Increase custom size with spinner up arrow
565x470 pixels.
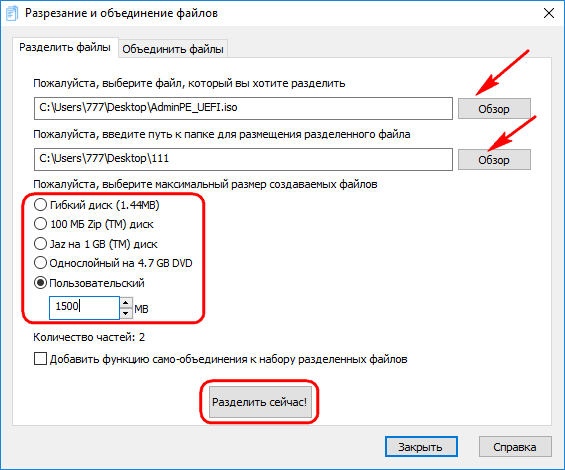[126, 302]
